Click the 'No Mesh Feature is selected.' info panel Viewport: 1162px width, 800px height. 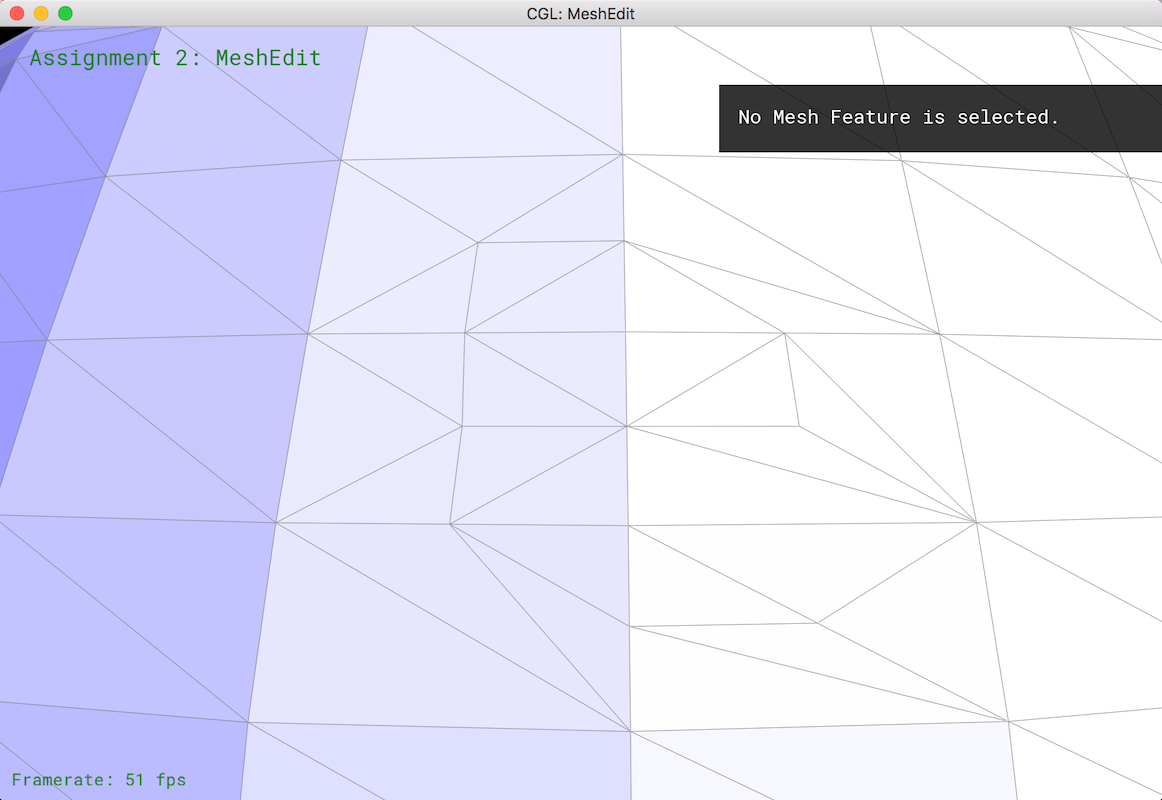pyautogui.click(x=940, y=119)
